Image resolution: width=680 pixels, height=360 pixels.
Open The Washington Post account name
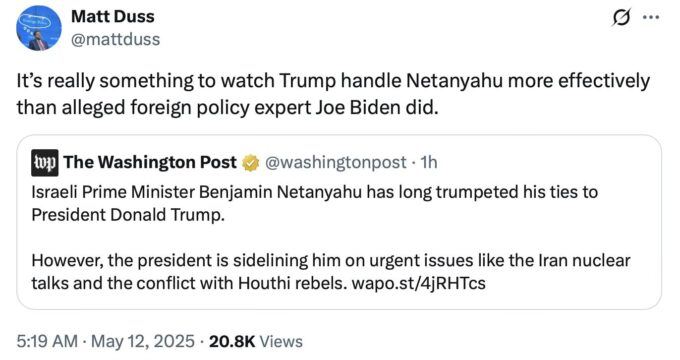pyautogui.click(x=150, y=162)
